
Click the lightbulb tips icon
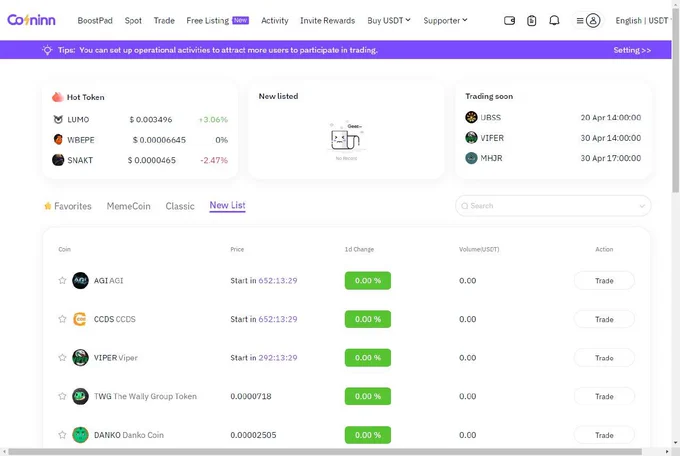(47, 50)
